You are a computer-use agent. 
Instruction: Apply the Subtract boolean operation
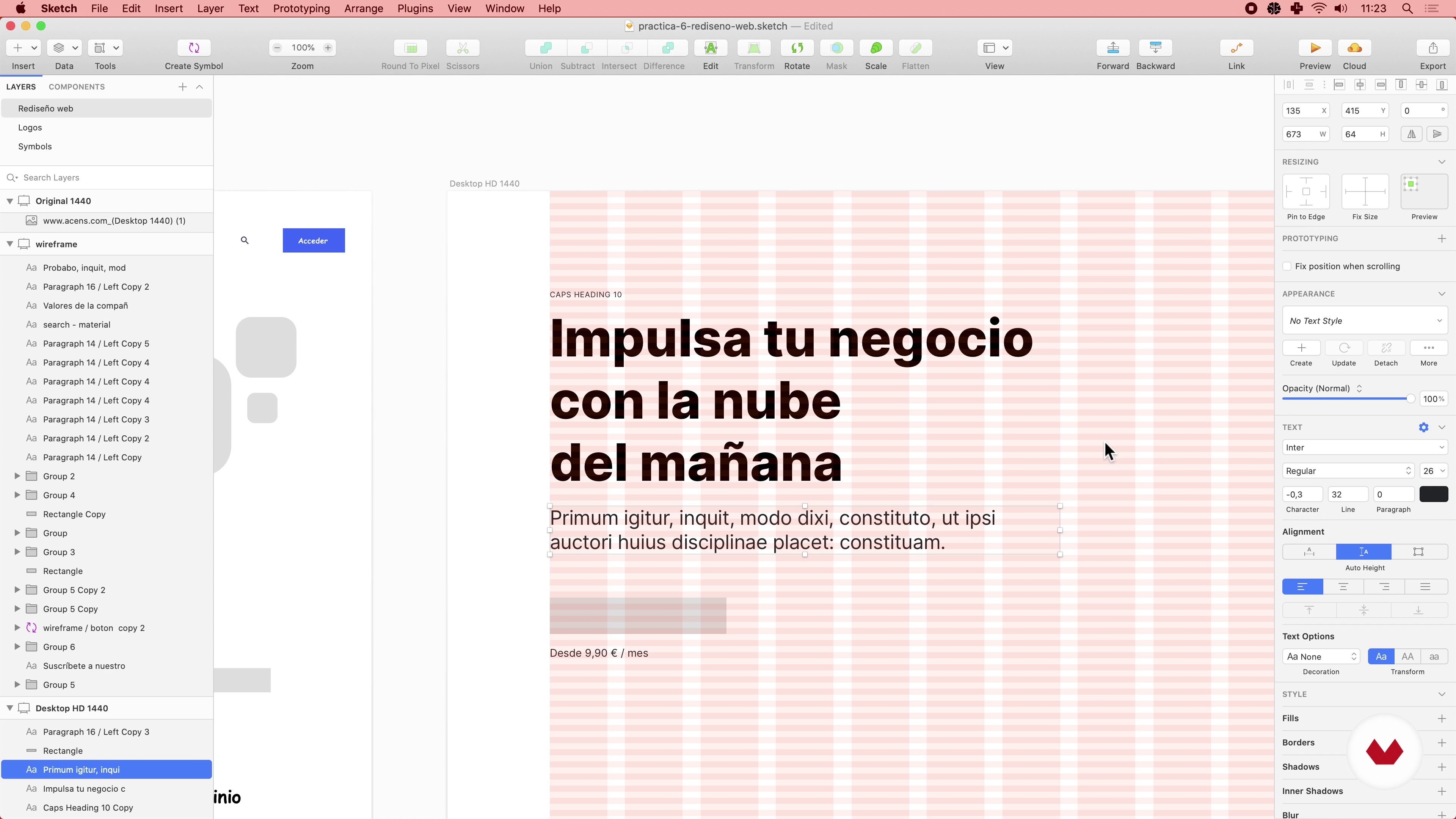[586, 48]
